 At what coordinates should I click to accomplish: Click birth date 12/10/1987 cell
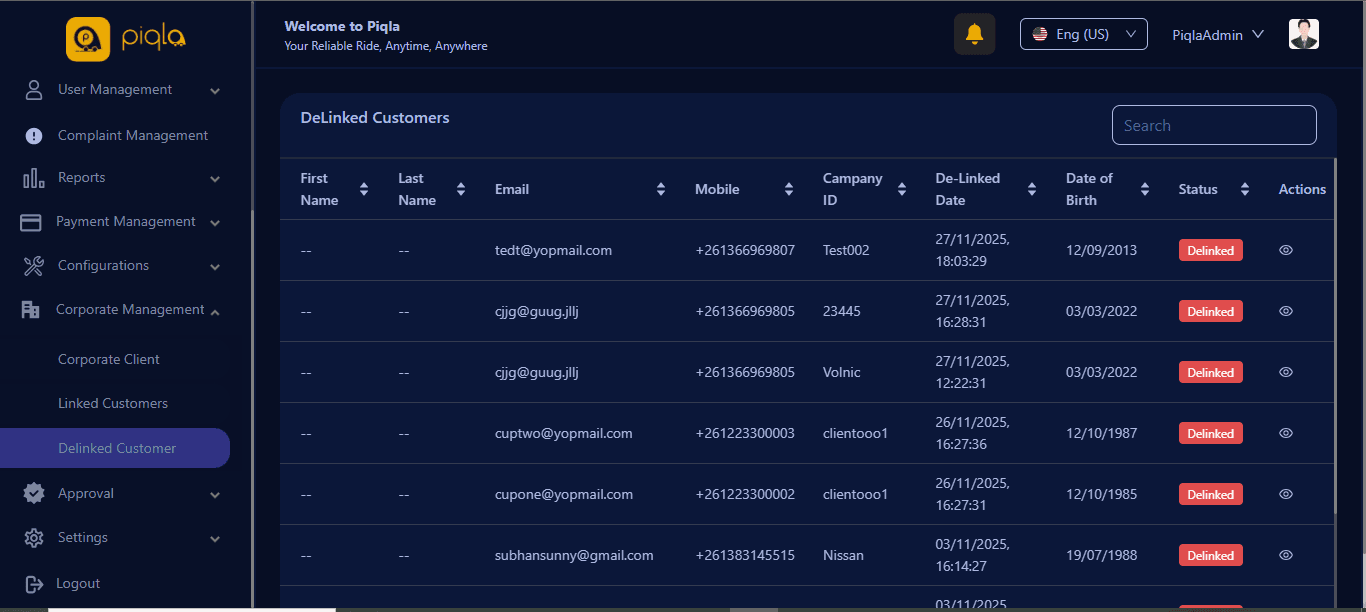point(1101,433)
